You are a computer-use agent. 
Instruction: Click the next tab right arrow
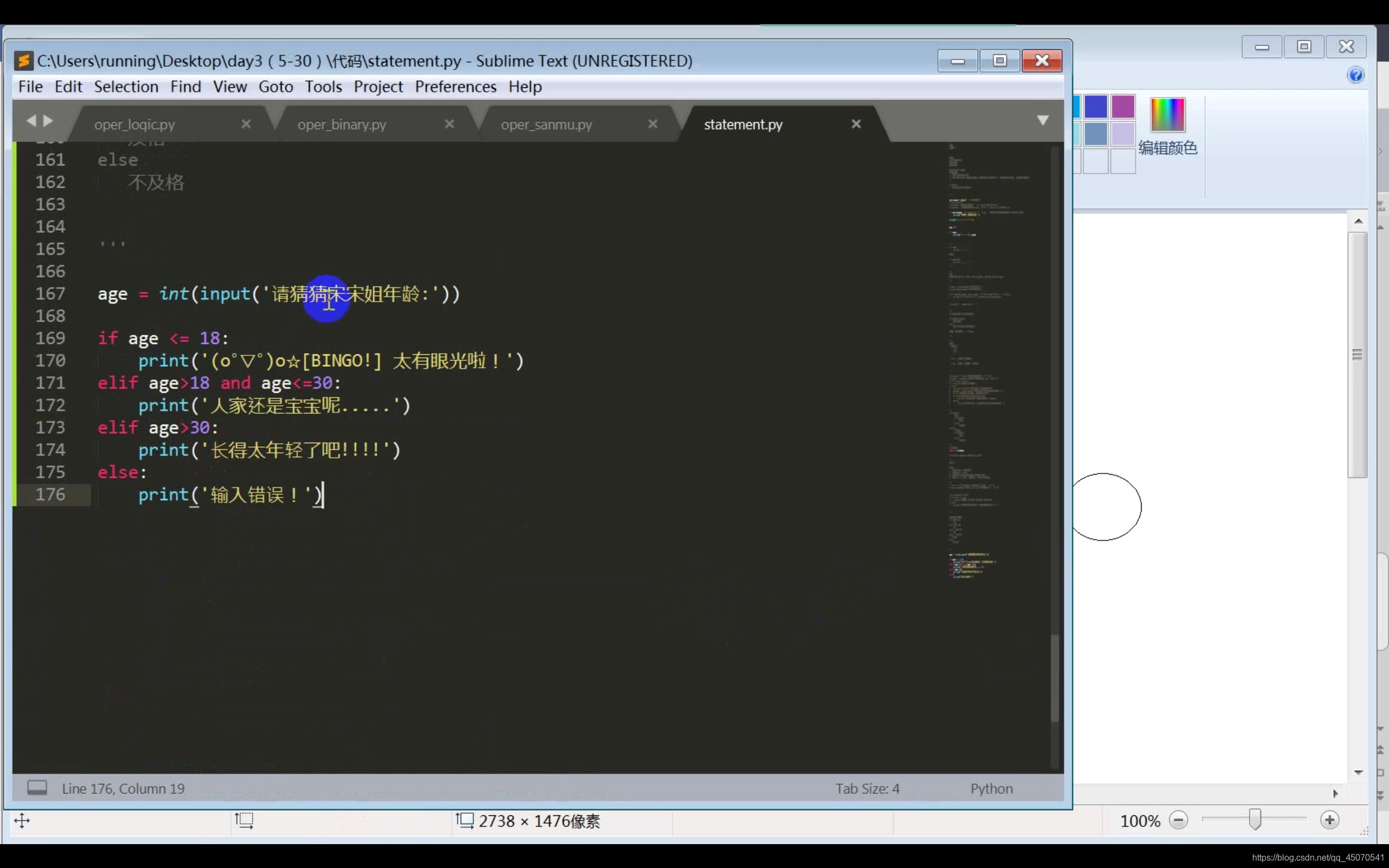click(x=48, y=120)
